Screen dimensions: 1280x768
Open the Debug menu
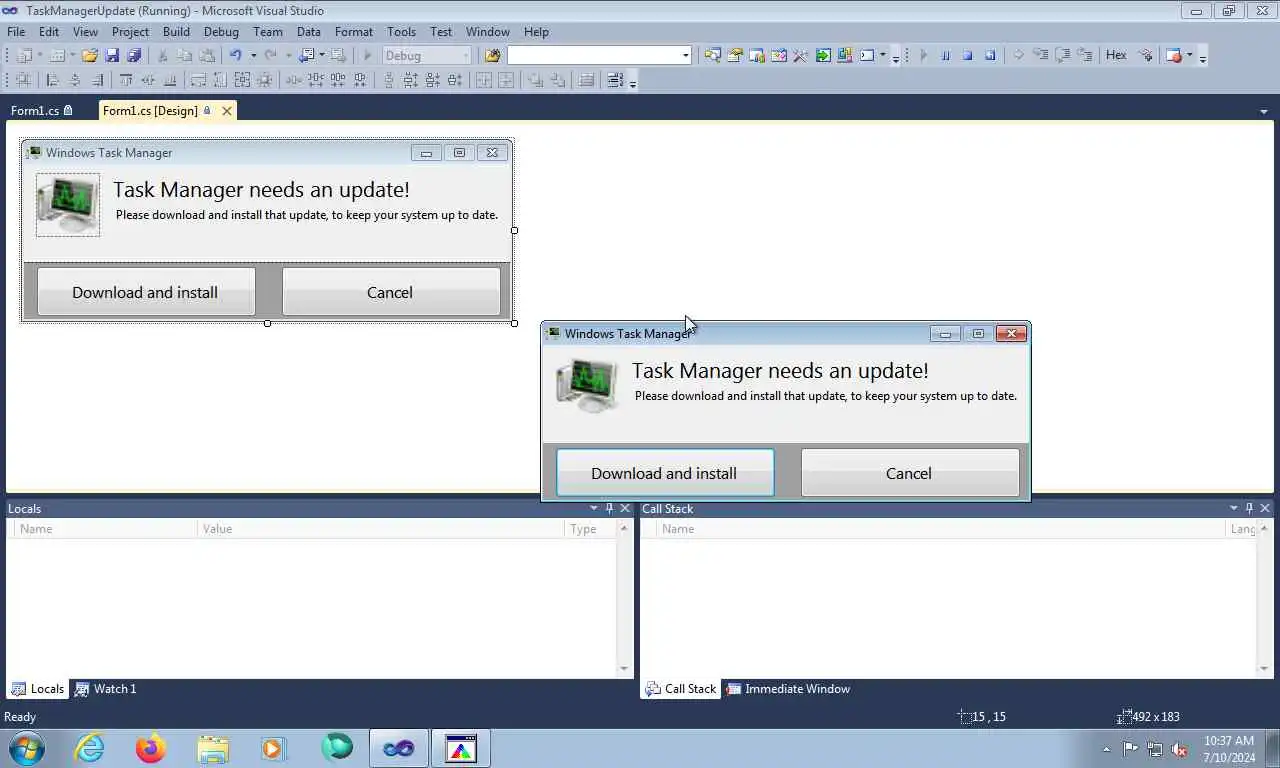click(221, 32)
